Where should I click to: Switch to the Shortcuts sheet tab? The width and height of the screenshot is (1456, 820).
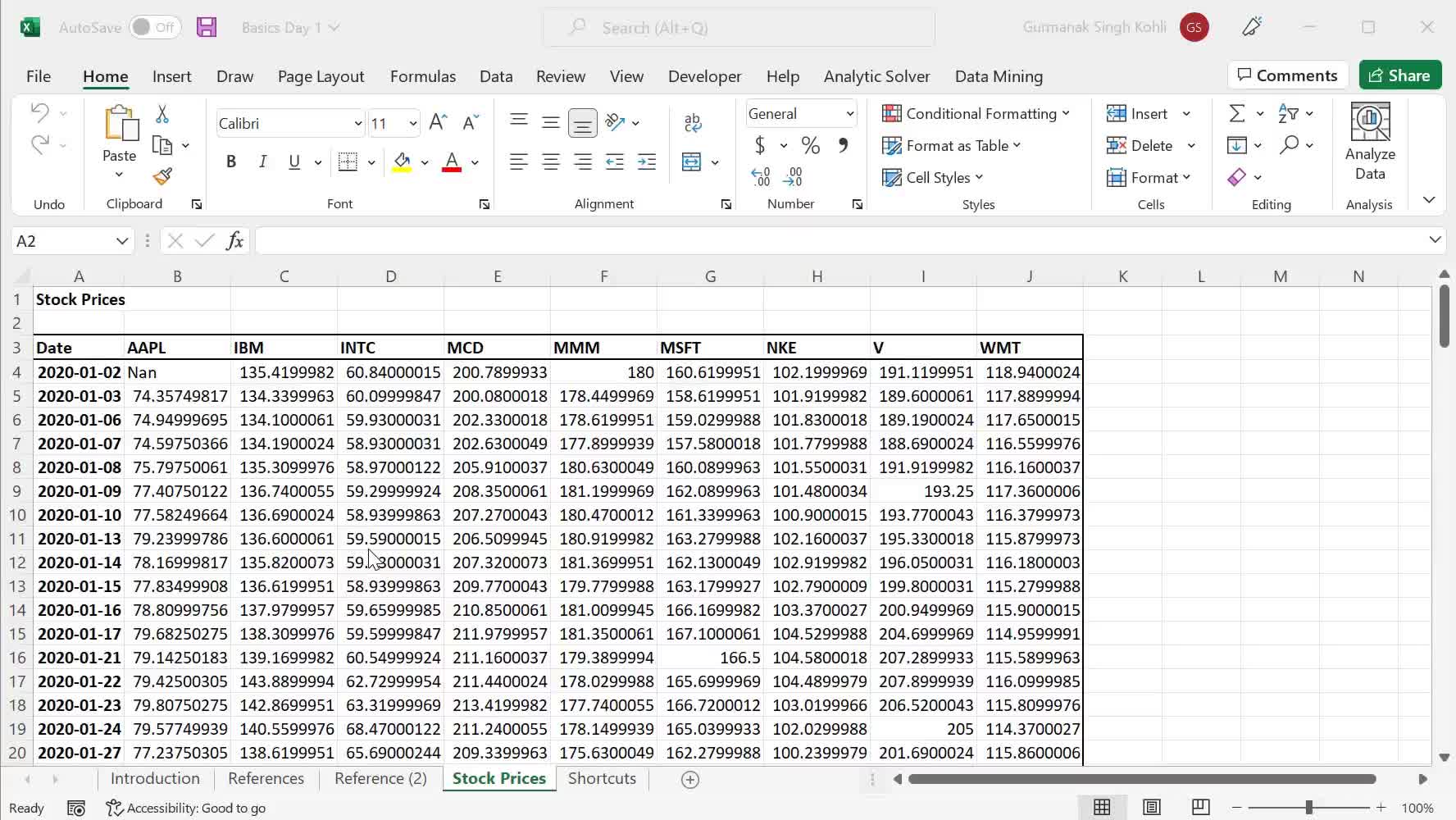602,778
